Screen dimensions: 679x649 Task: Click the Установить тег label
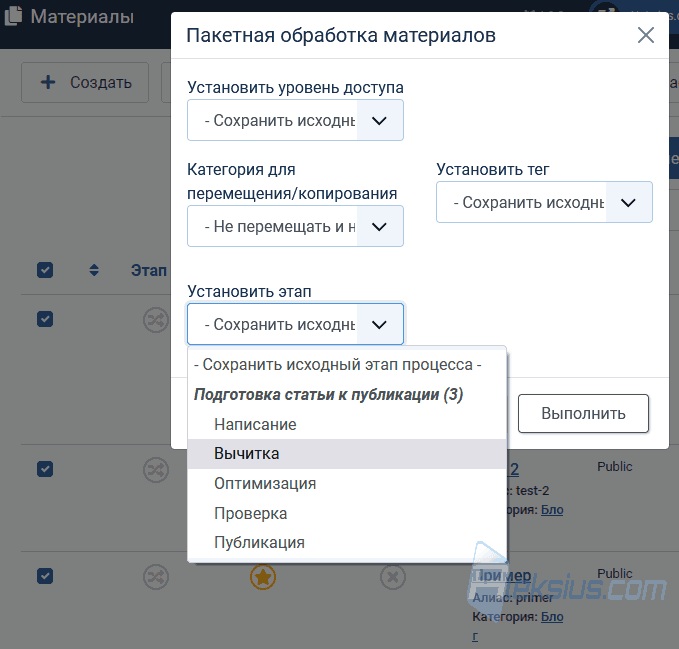click(x=493, y=169)
